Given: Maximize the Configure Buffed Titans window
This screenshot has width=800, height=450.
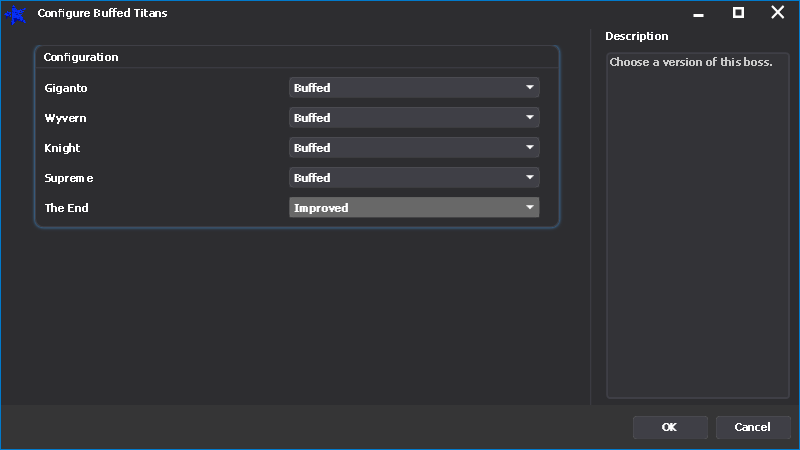Looking at the screenshot, I should click(738, 13).
